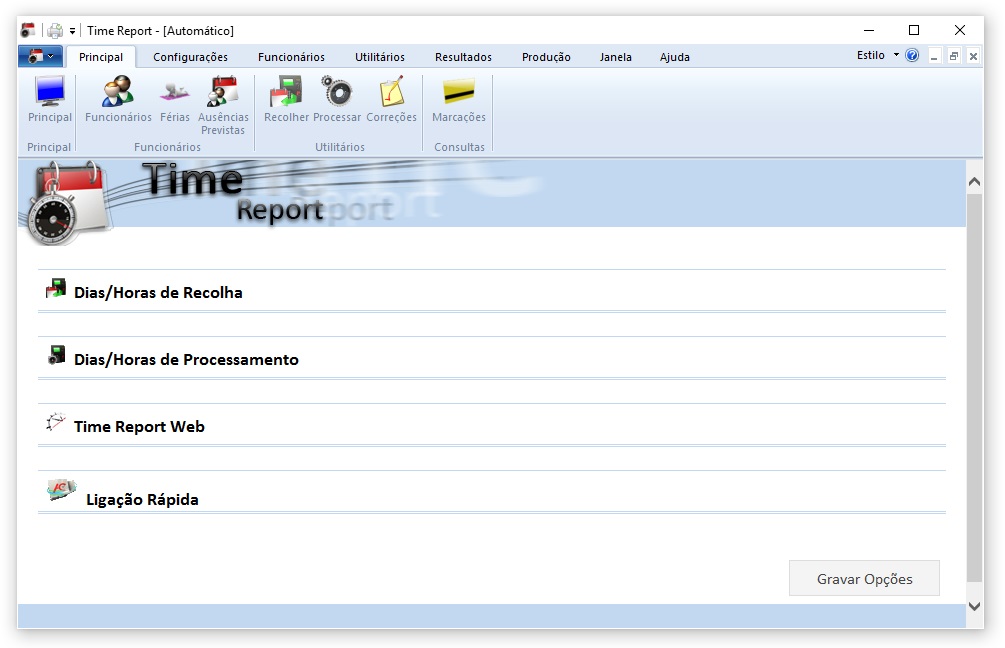This screenshot has width=1005, height=648.
Task: Click the application menu button
Action: click(40, 56)
